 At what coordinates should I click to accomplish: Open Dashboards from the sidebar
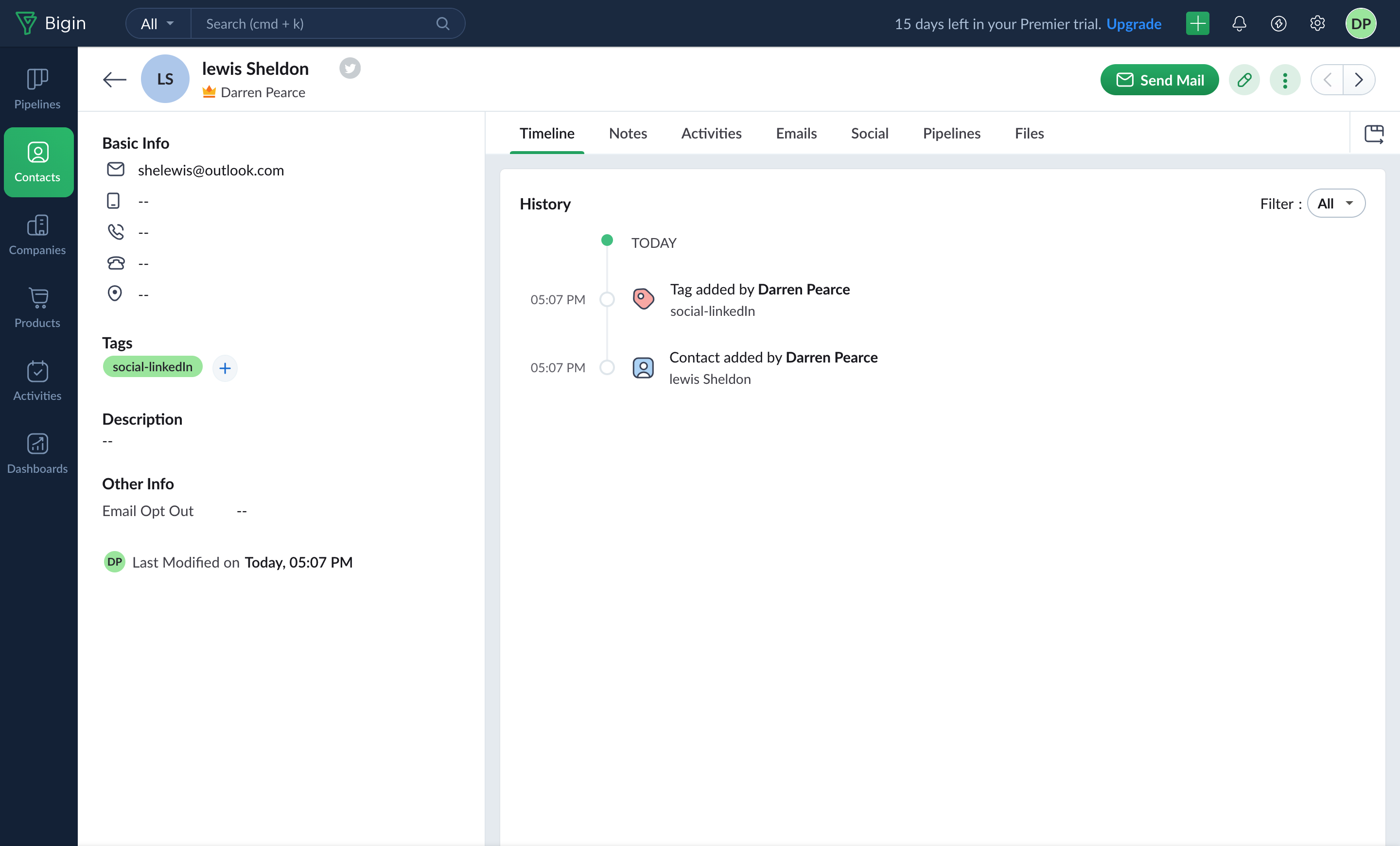tap(37, 453)
